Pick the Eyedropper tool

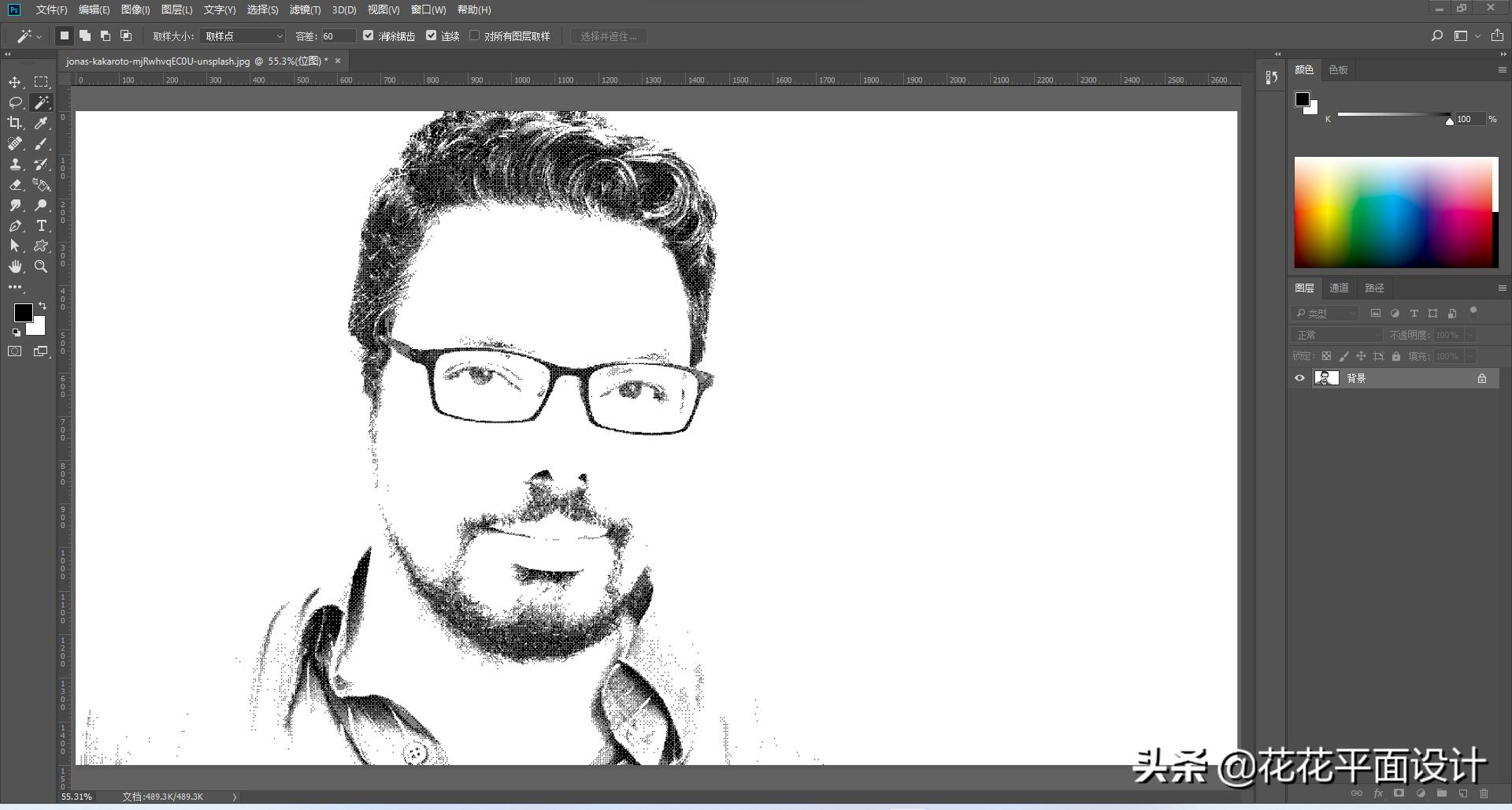tap(41, 123)
